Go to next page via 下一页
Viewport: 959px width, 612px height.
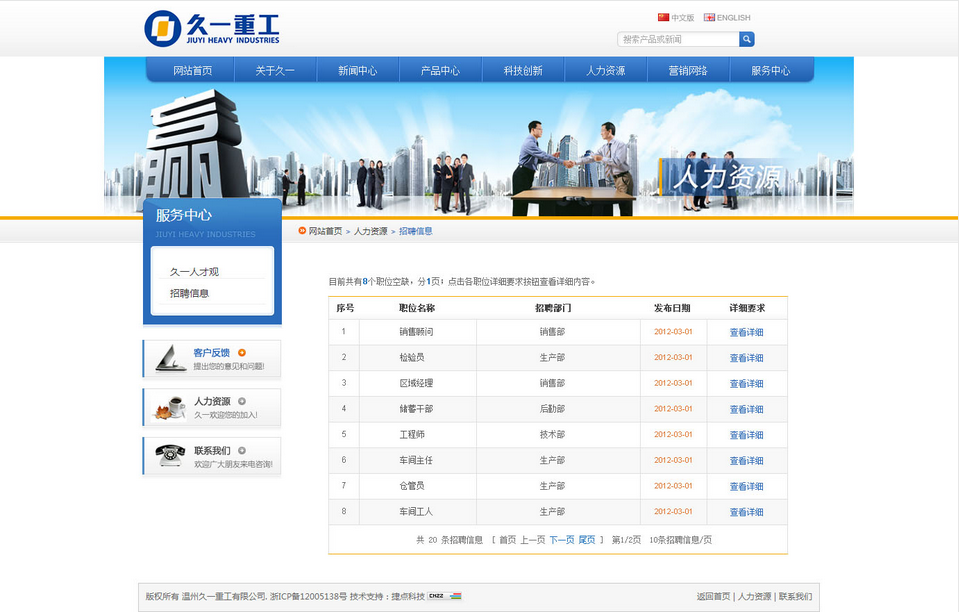pyautogui.click(x=561, y=540)
